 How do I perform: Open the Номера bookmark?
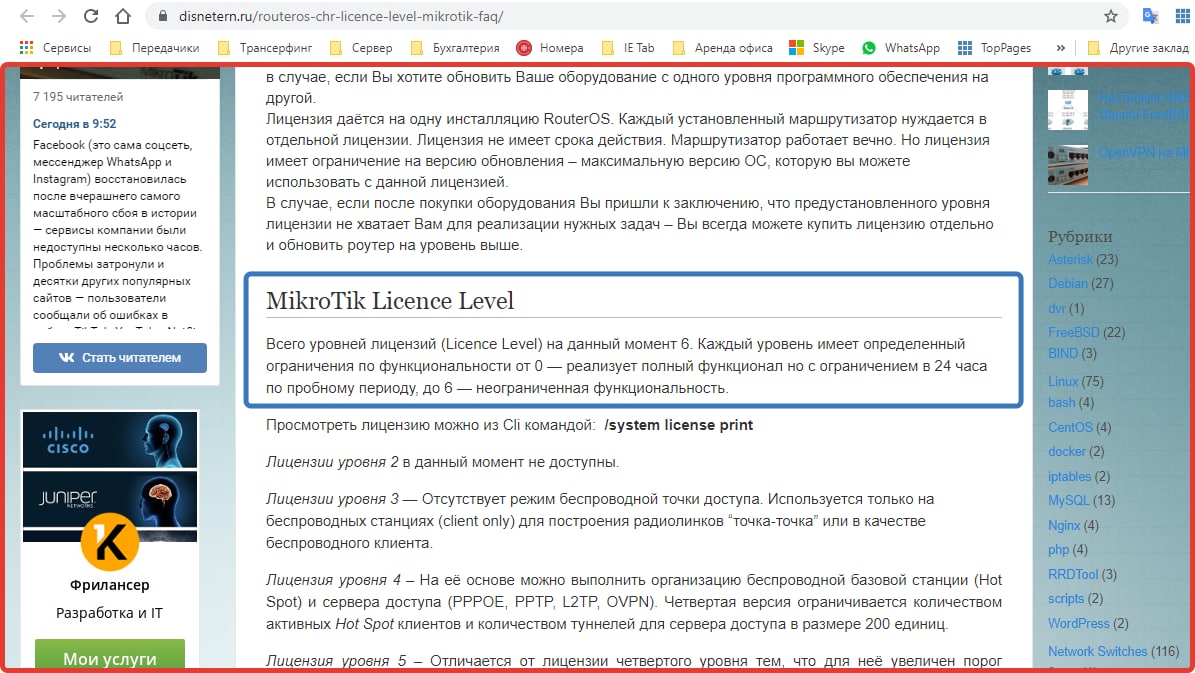549,48
